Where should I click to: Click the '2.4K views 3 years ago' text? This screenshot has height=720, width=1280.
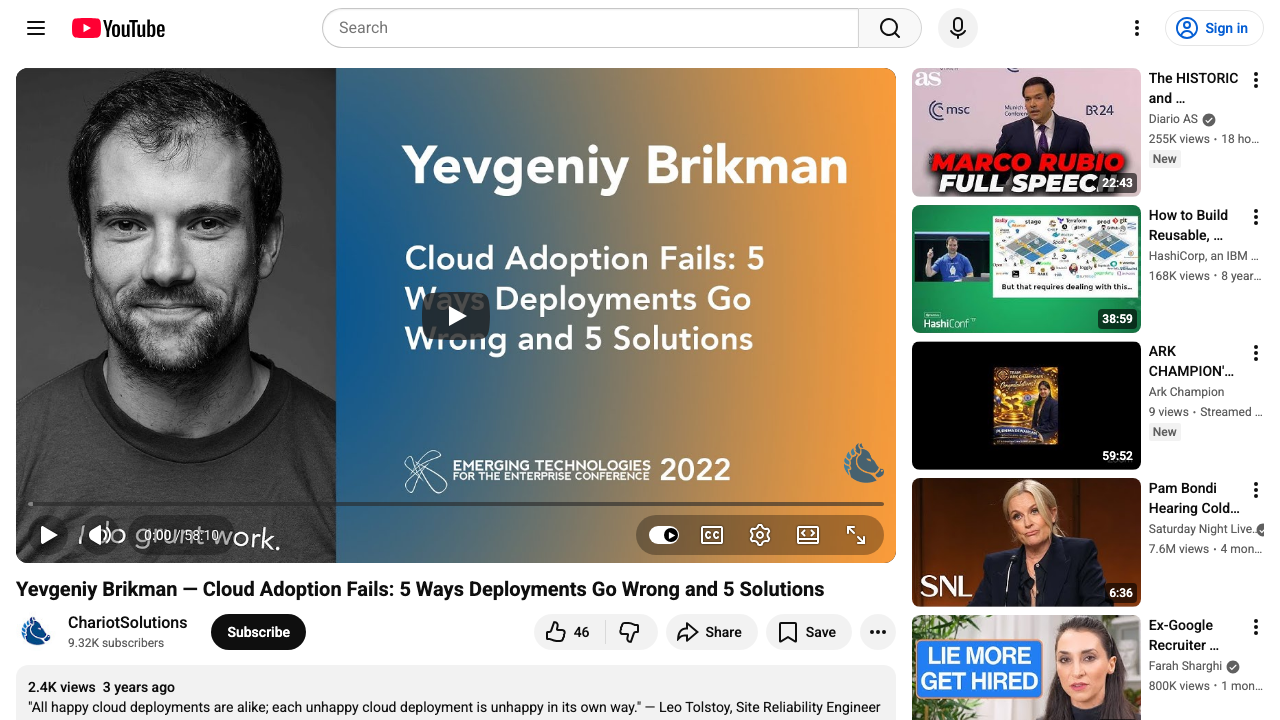(x=101, y=687)
